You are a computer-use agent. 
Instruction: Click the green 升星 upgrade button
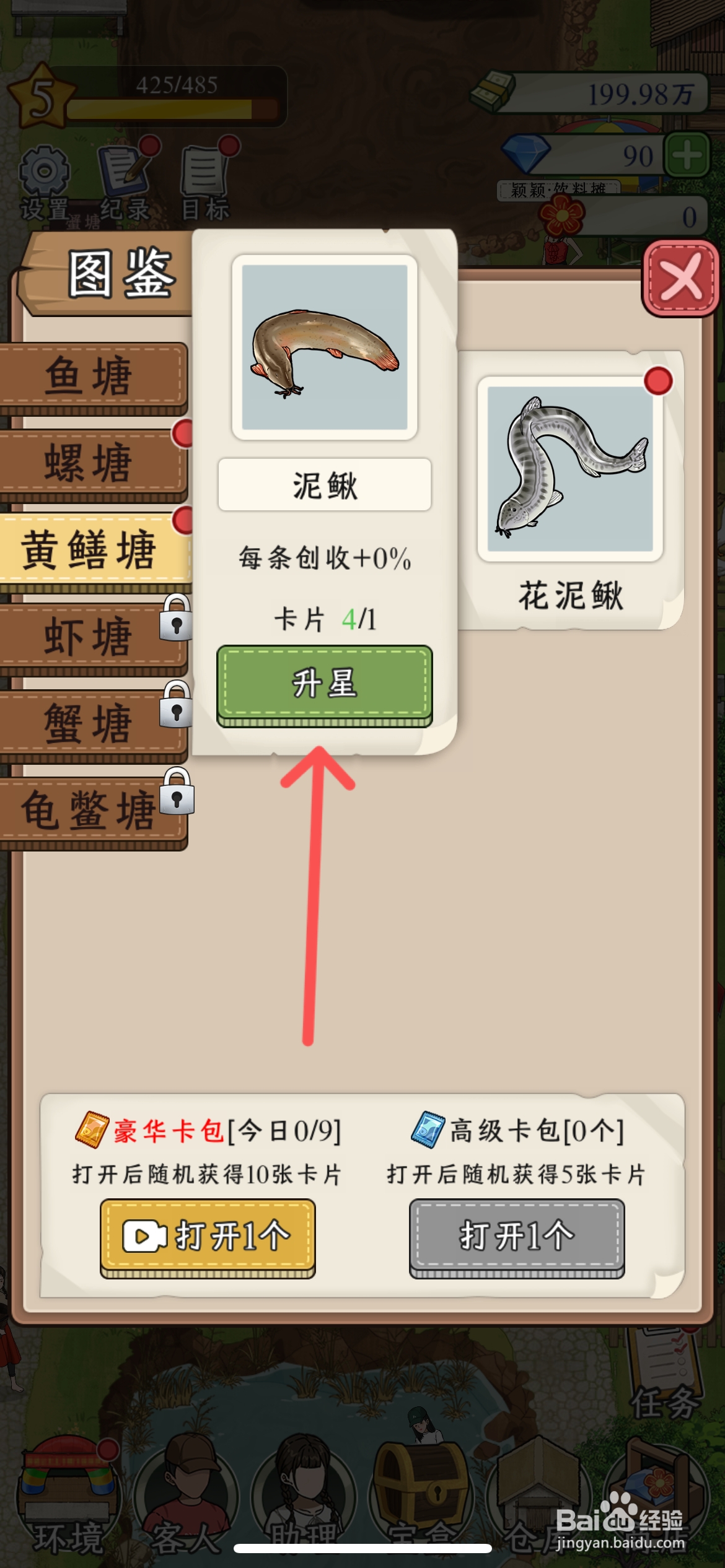tap(324, 685)
